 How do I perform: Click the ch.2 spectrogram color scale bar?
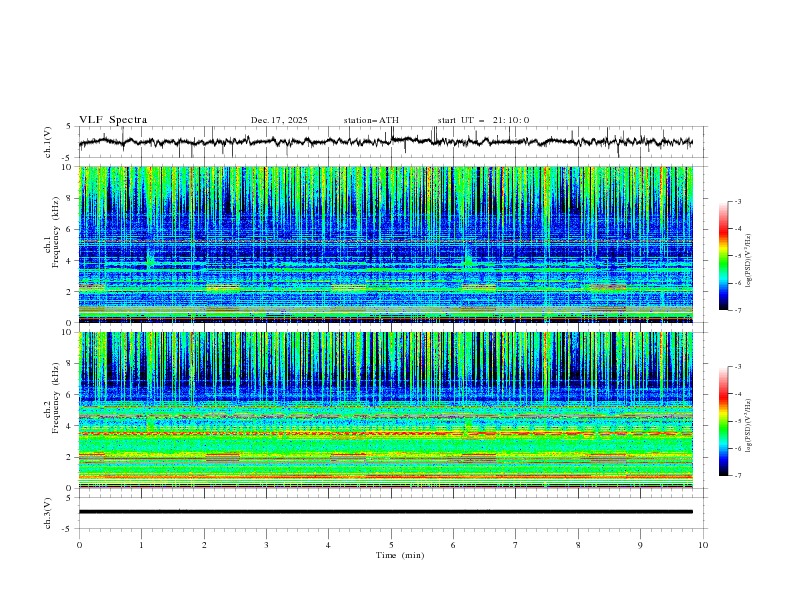(x=723, y=421)
